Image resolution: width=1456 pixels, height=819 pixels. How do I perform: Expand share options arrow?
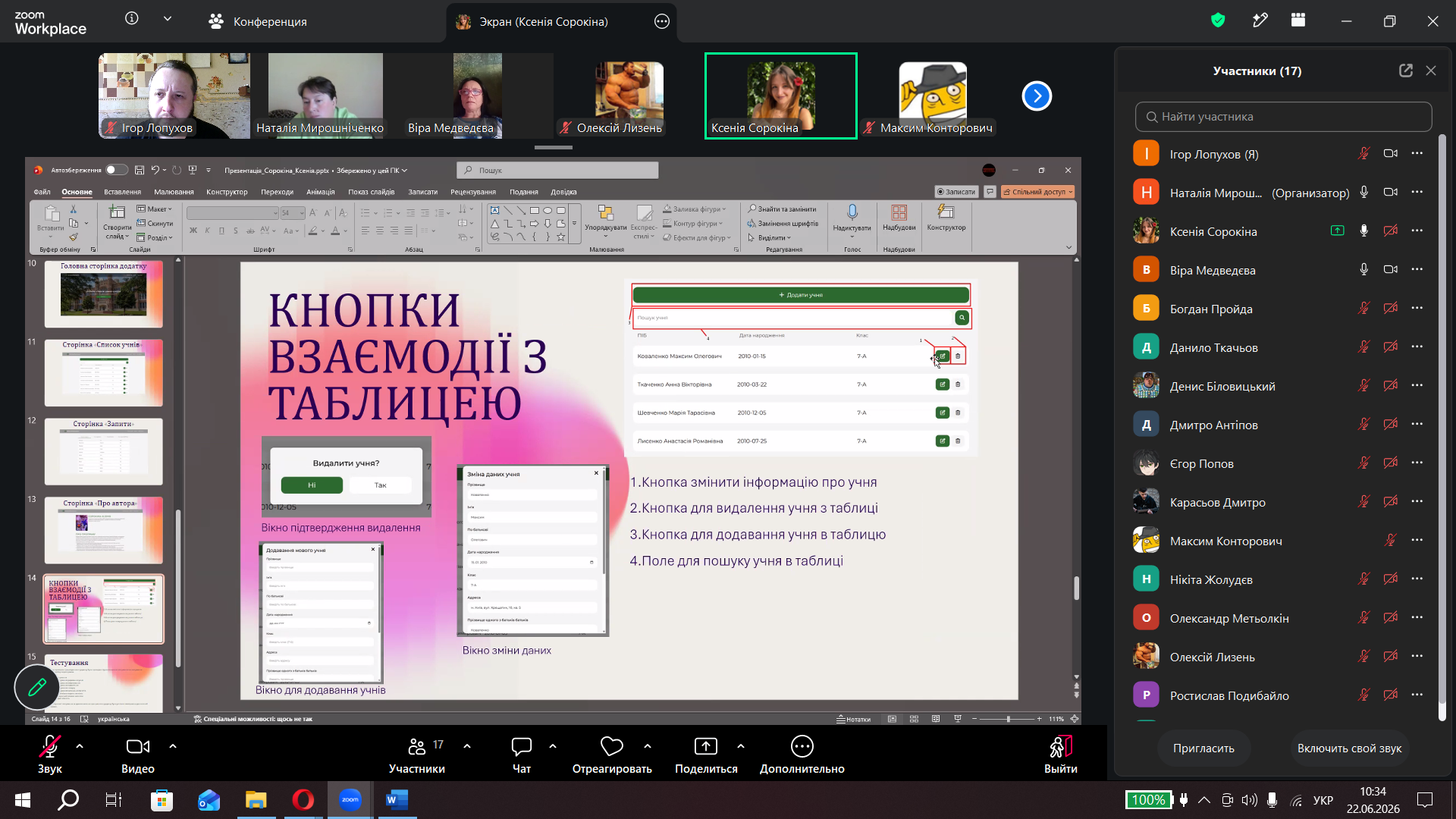(x=741, y=746)
